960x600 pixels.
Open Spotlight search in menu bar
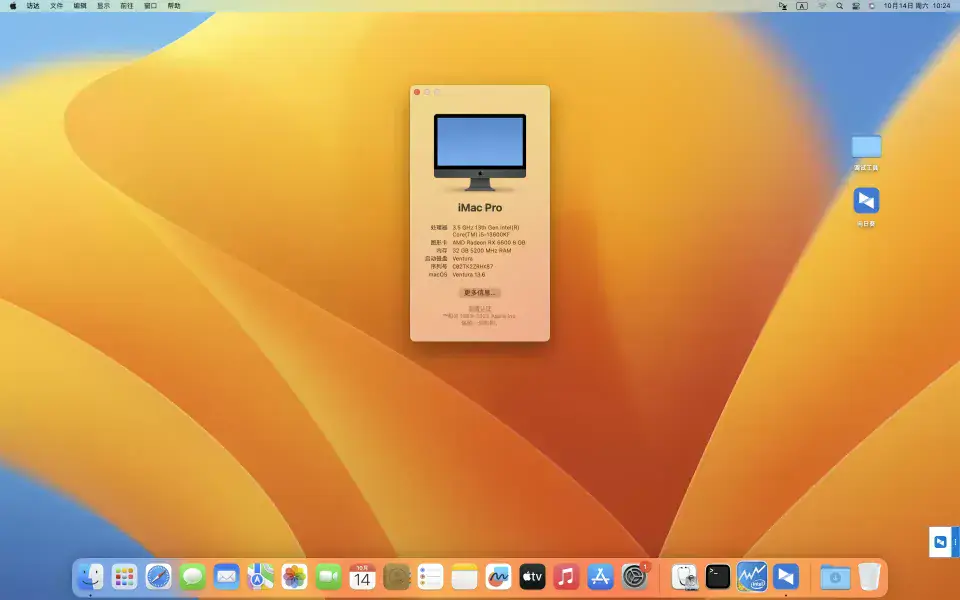pos(839,6)
